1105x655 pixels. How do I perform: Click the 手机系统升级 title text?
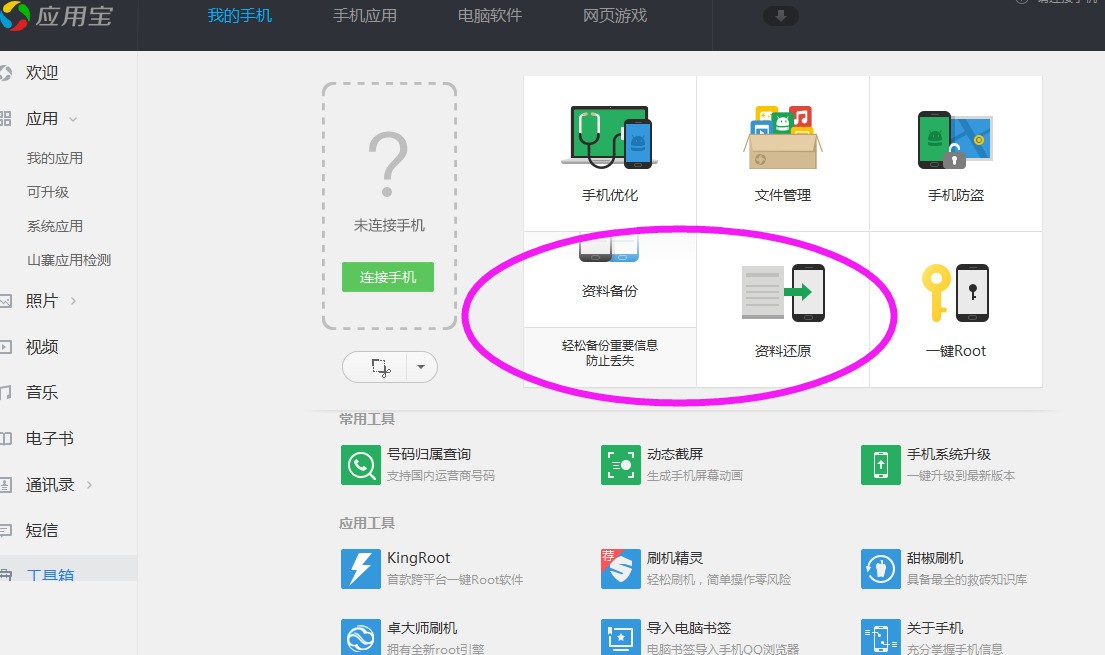(x=949, y=454)
